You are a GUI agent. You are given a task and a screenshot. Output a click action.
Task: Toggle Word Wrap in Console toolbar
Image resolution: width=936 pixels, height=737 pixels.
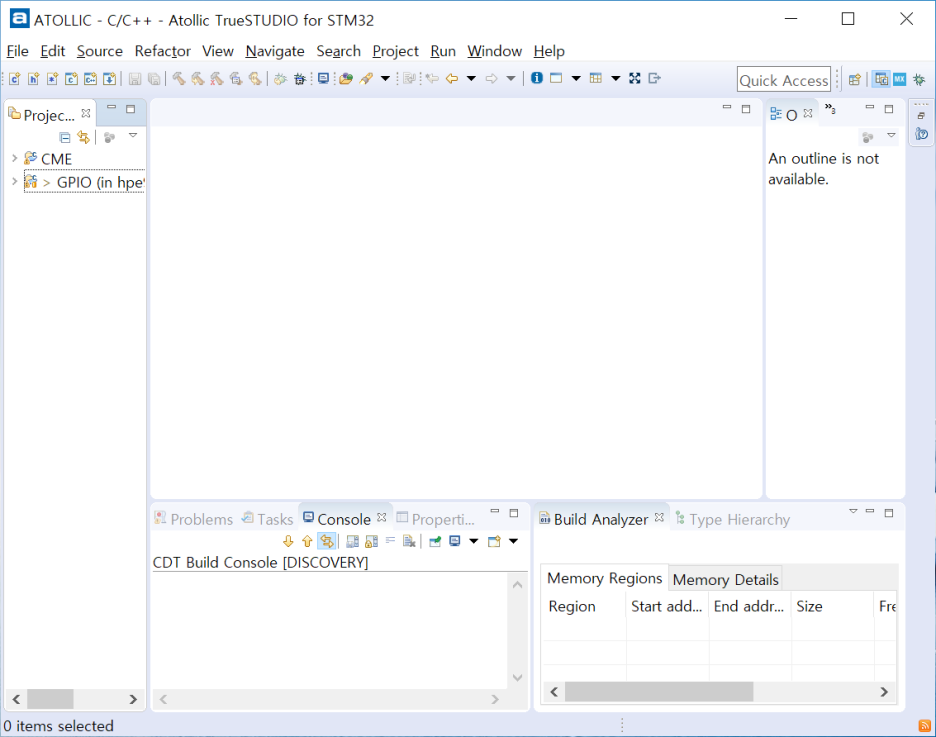click(390, 541)
